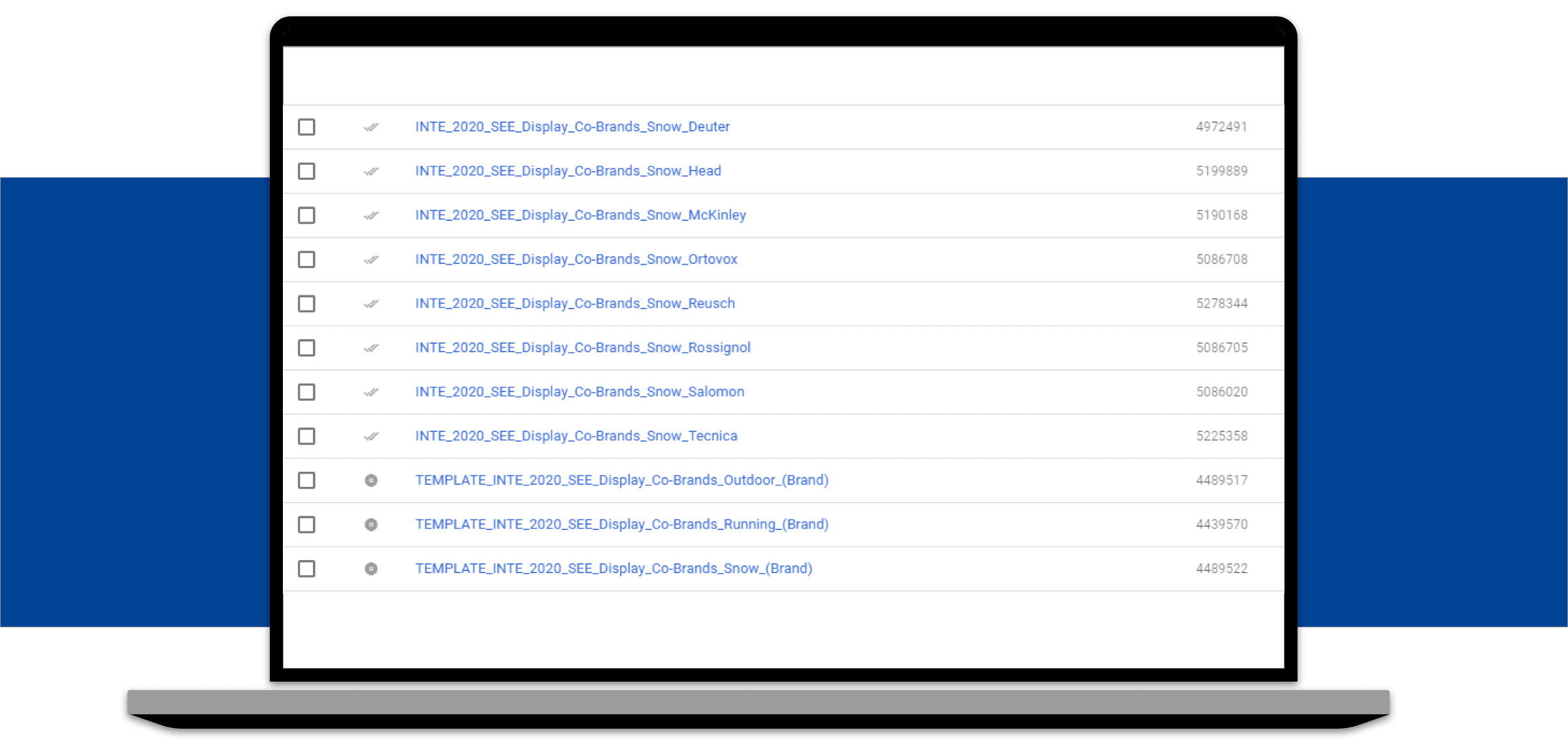The height and width of the screenshot is (745, 1568).
Task: Check the box next to Snow_Salomon campaign
Action: pyautogui.click(x=306, y=392)
